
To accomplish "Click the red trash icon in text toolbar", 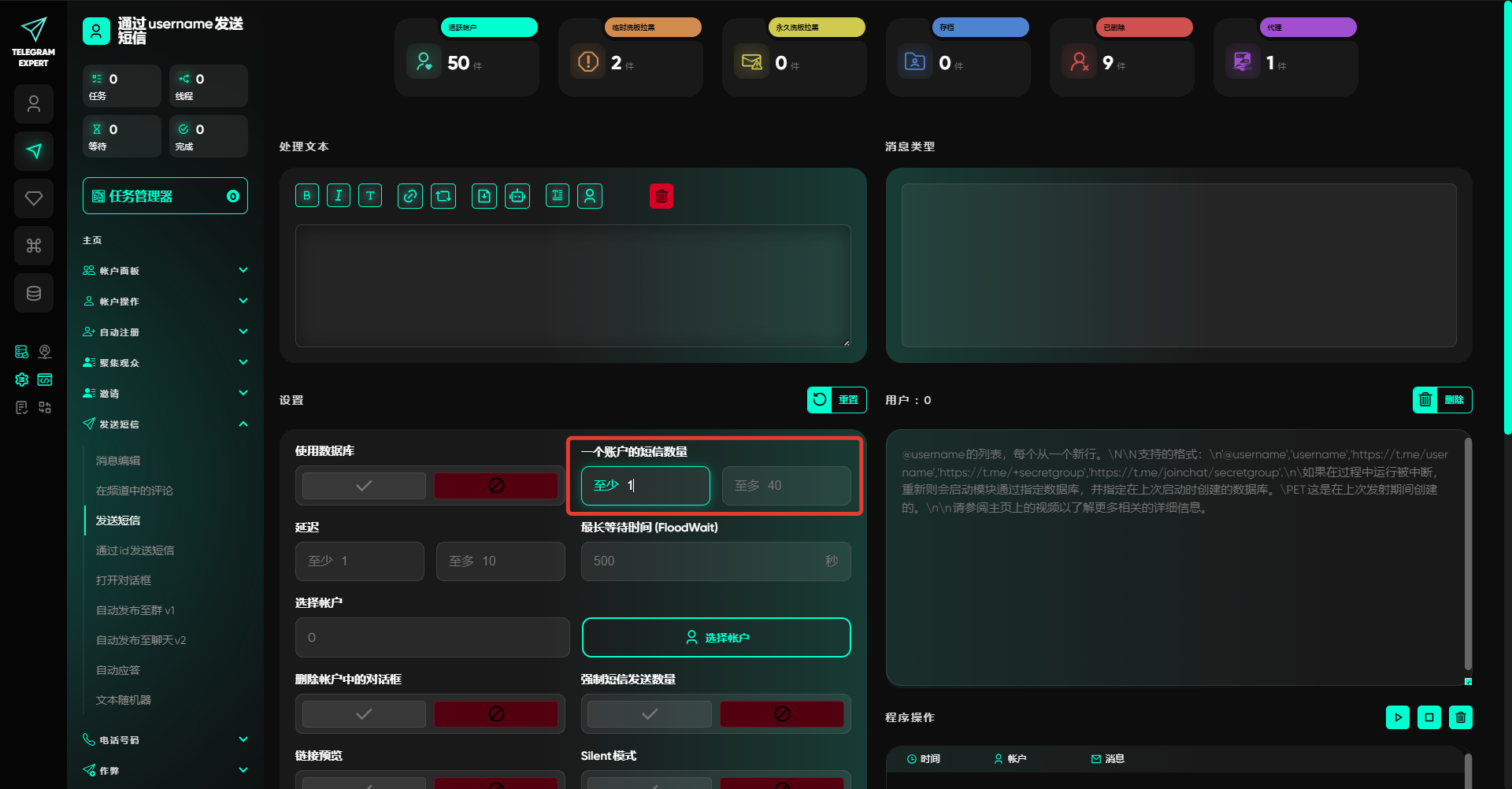I will (661, 196).
